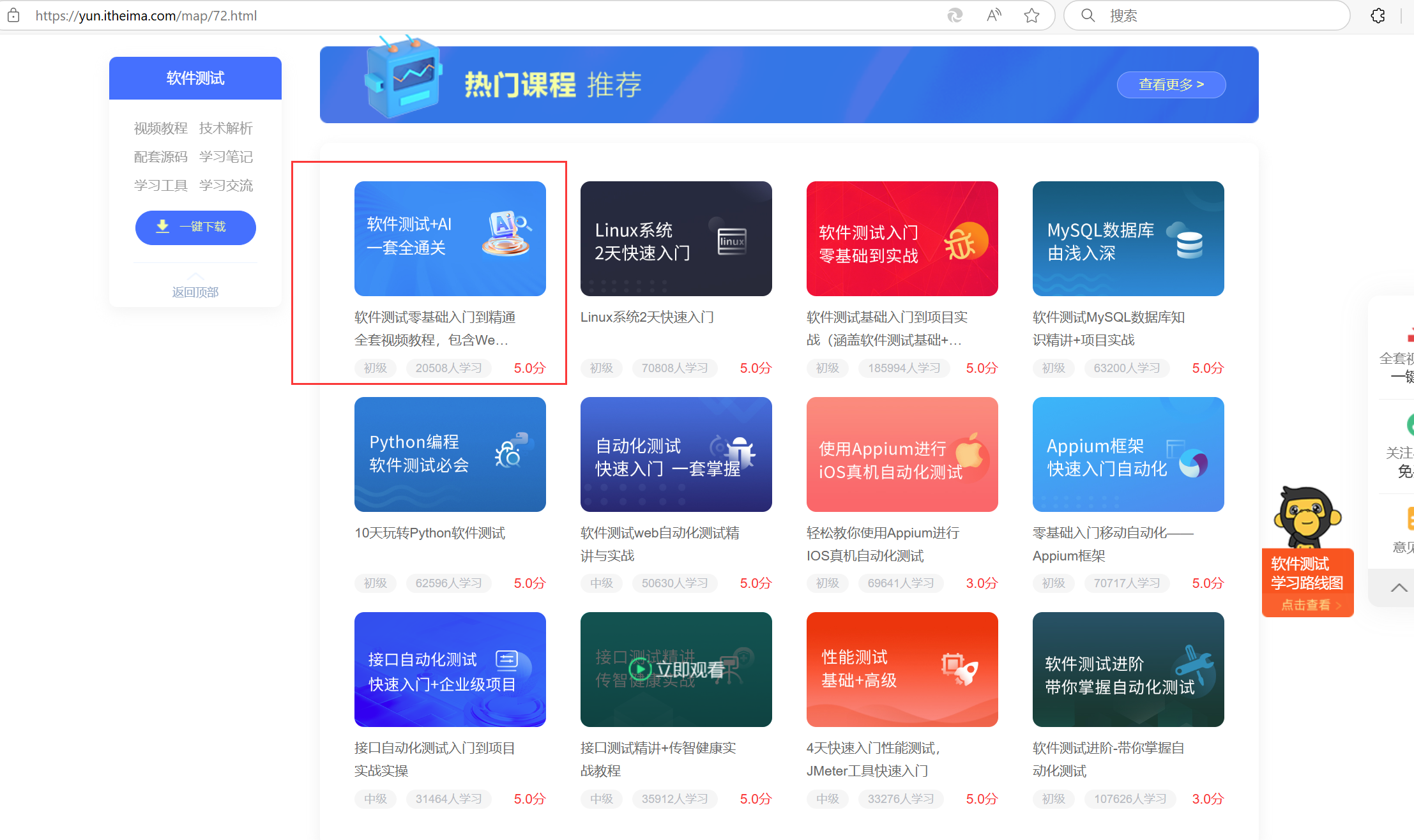Open the Linux系统2天快速入门 course thumbnail
The height and width of the screenshot is (840, 1414).
click(676, 239)
